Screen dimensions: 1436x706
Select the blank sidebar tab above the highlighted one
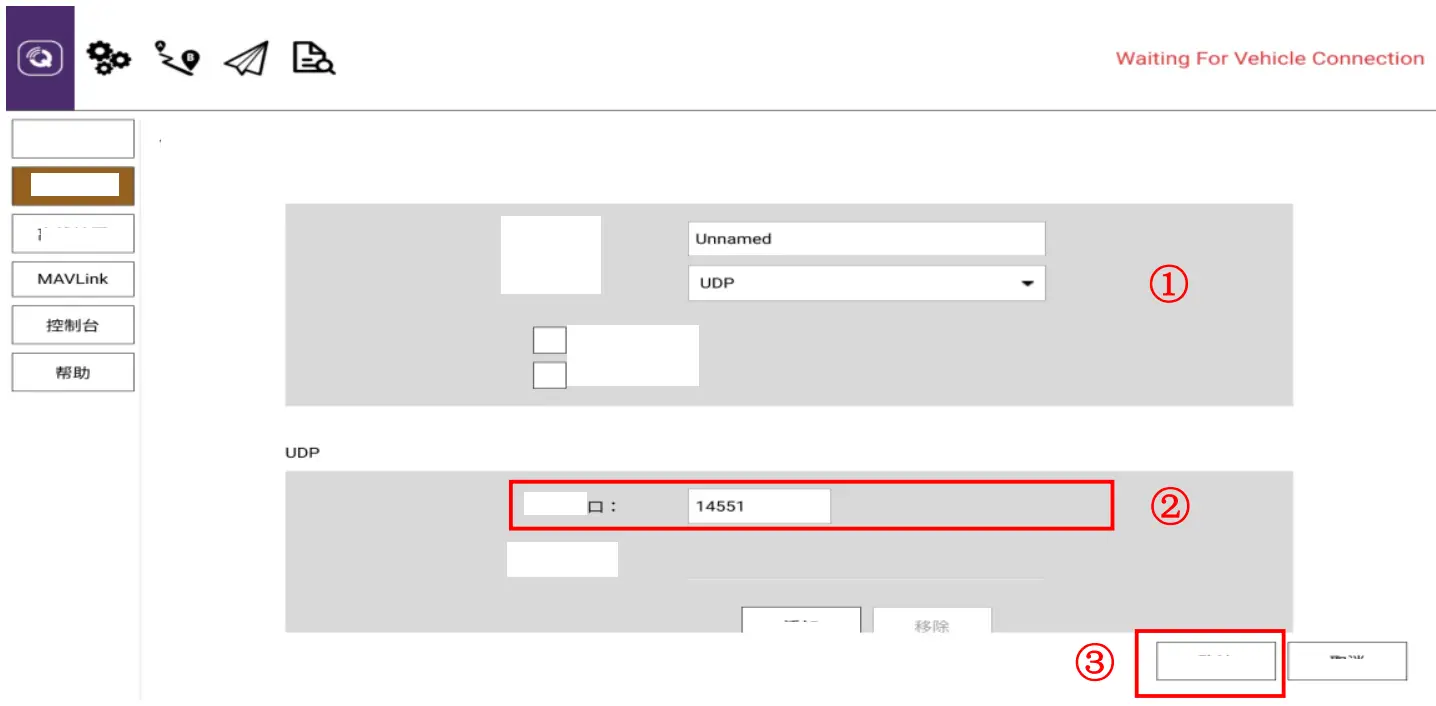coord(73,139)
